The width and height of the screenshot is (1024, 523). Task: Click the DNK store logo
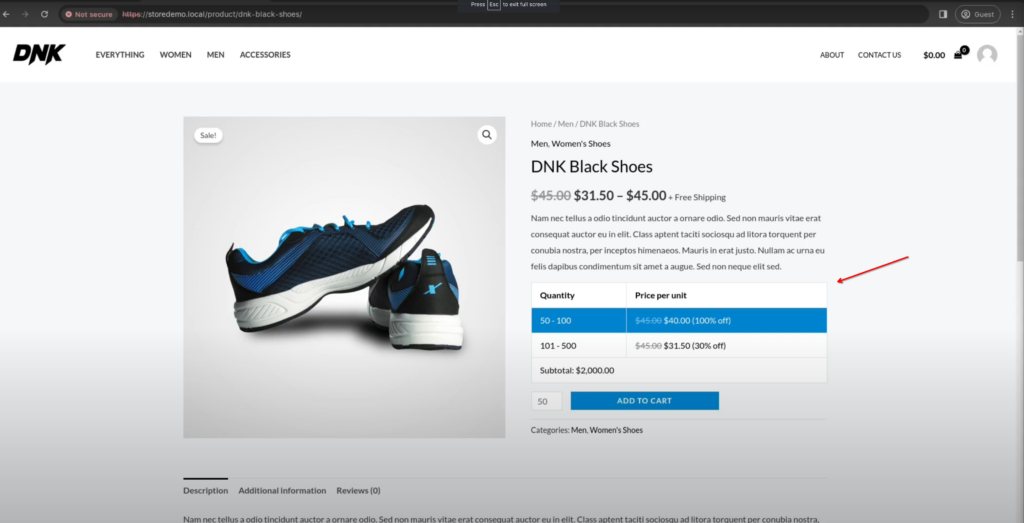click(x=39, y=54)
